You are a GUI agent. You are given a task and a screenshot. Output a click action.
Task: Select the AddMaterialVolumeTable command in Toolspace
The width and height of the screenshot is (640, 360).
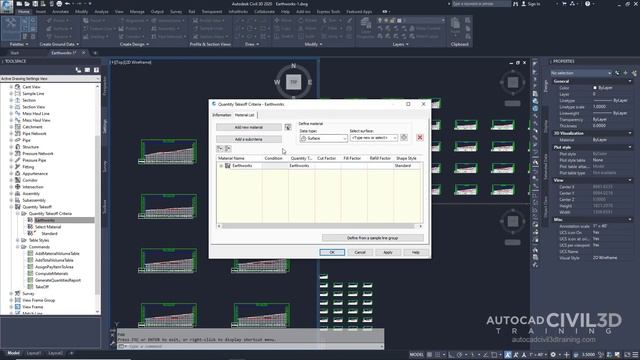(x=57, y=253)
